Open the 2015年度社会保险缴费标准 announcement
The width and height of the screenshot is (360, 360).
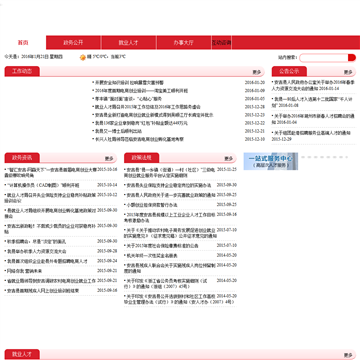(x=161, y=246)
